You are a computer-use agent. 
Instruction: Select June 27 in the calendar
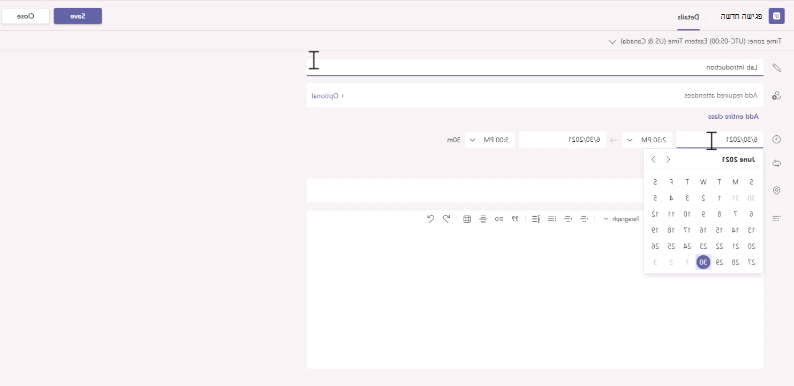point(751,262)
